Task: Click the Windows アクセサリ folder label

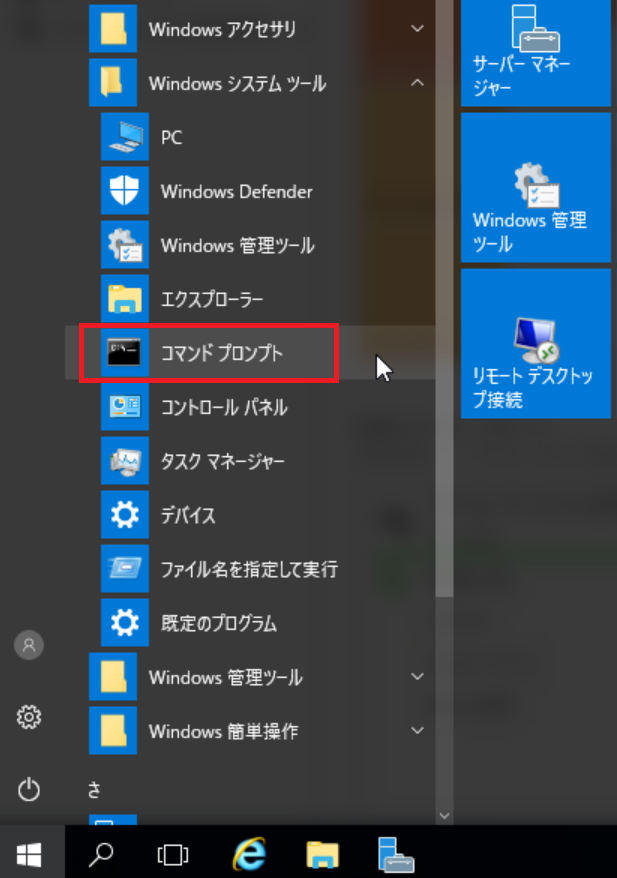Action: (x=222, y=29)
